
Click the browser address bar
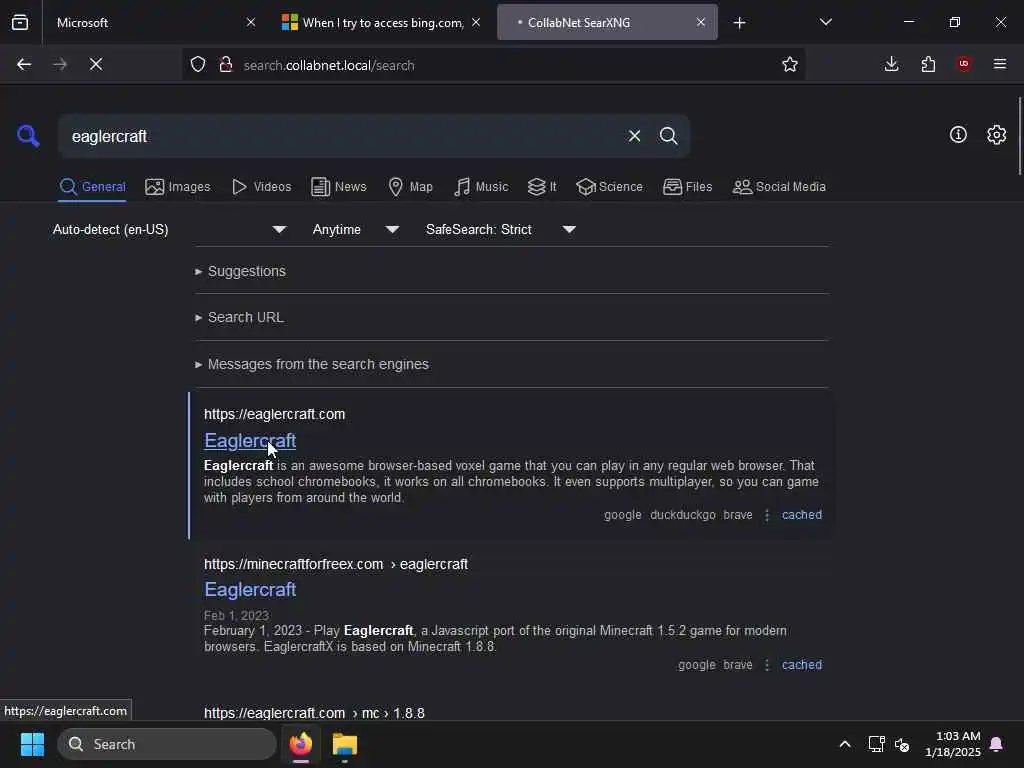496,65
